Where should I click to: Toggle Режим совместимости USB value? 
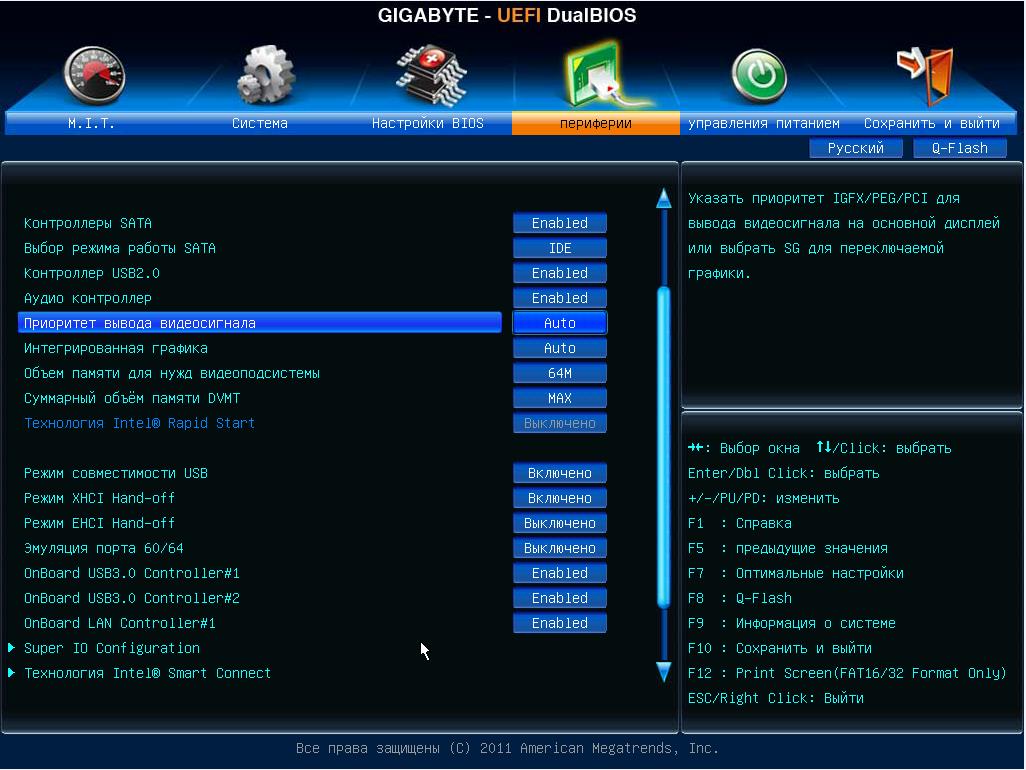pos(559,473)
